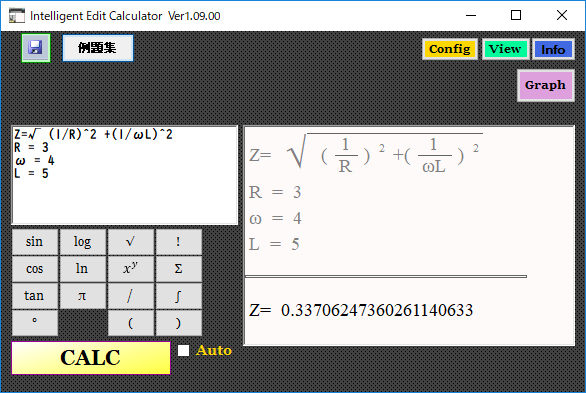This screenshot has height=393, width=586.
Task: Insert the square root √ symbol
Action: (131, 242)
